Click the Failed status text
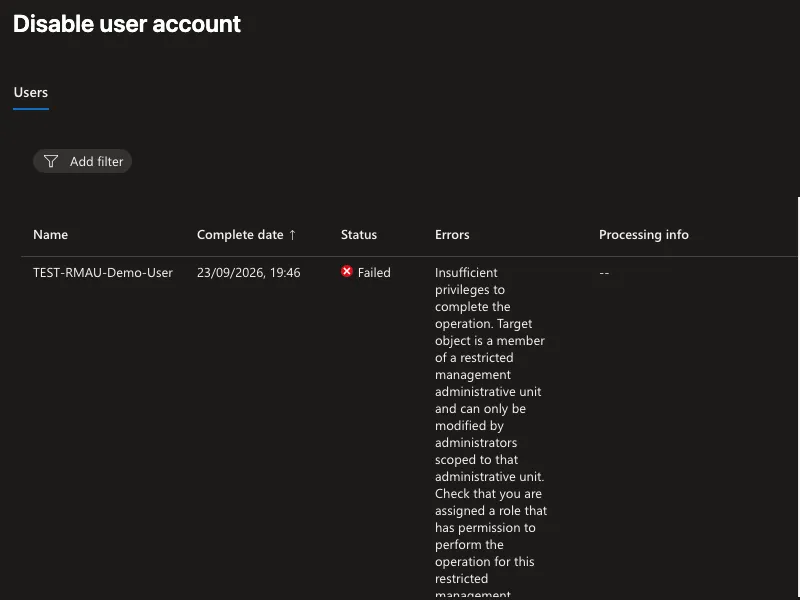 pyautogui.click(x=374, y=272)
